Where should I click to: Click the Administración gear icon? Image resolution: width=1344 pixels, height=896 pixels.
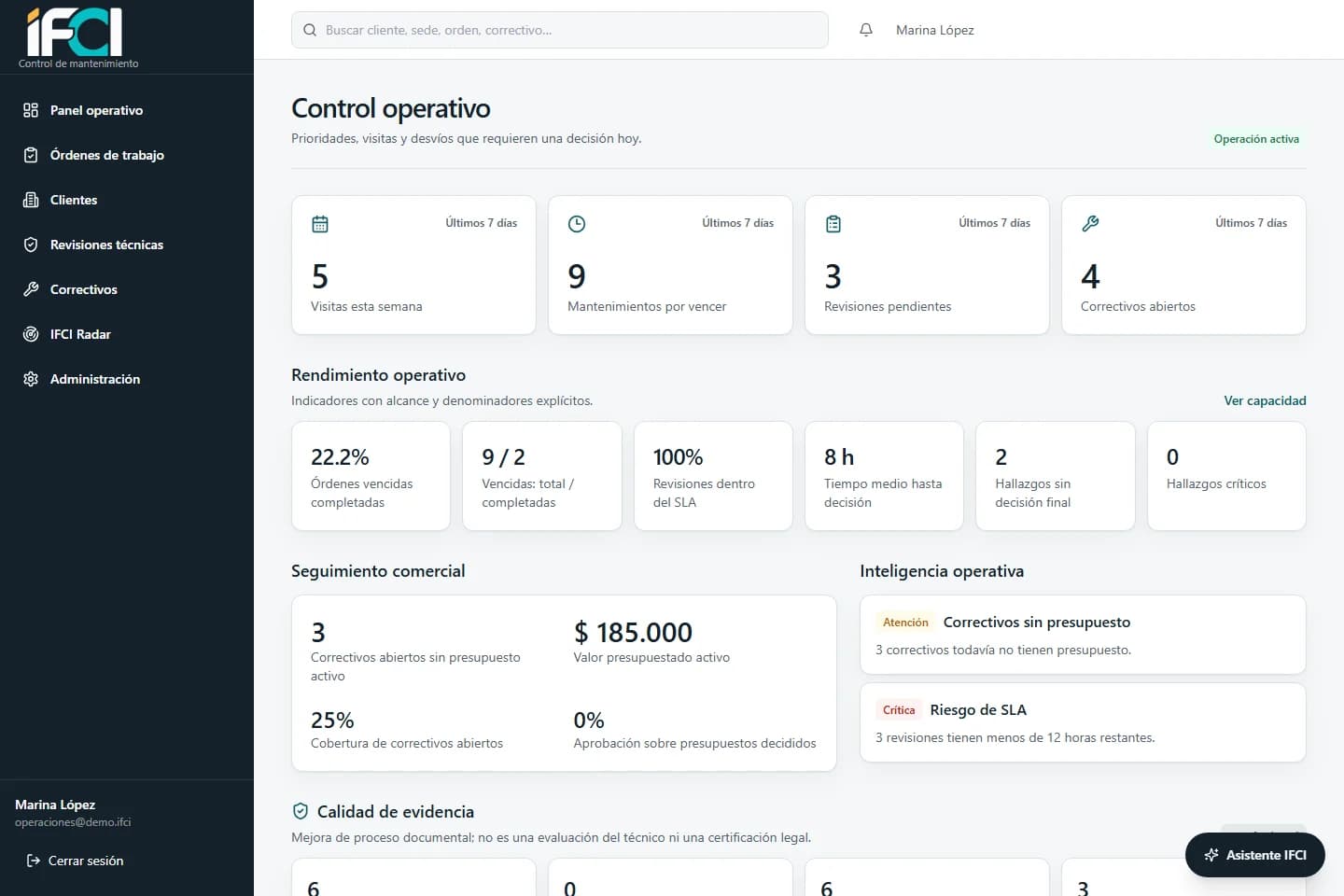point(31,379)
